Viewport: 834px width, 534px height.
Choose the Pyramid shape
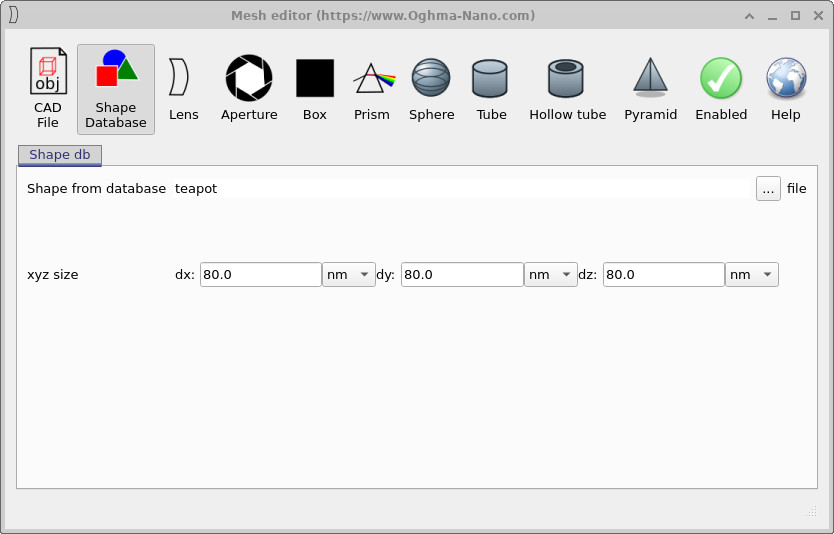coord(650,89)
